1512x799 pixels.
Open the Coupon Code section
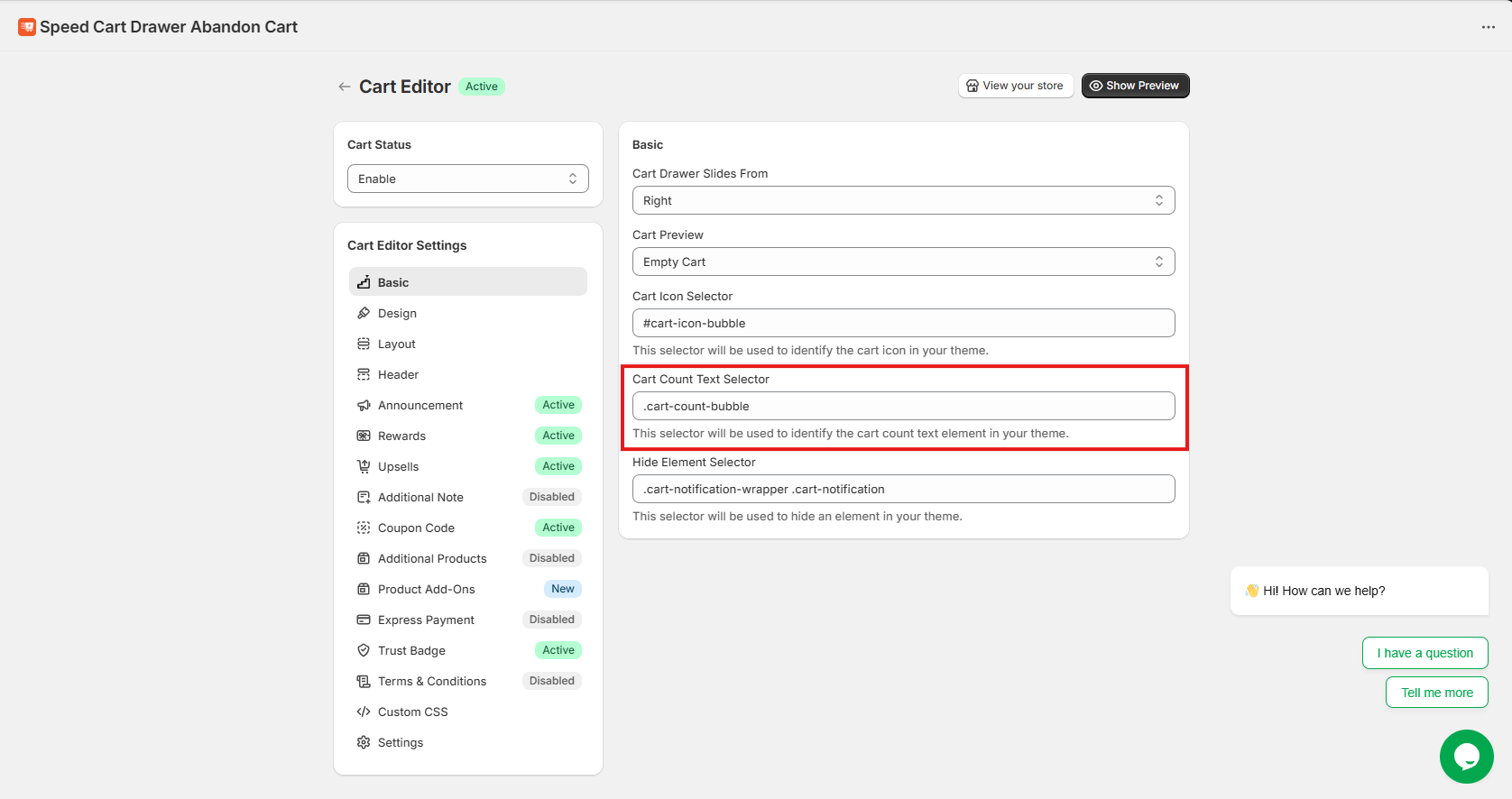click(x=416, y=528)
